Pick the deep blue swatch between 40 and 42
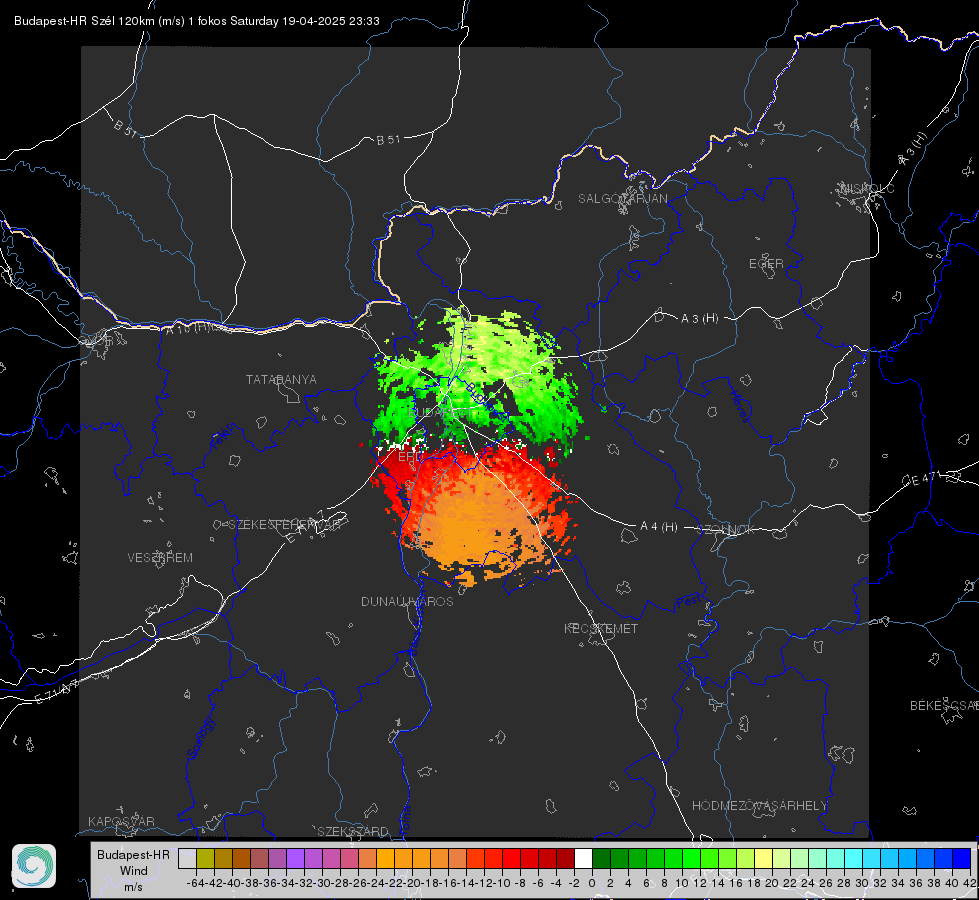 coord(962,858)
